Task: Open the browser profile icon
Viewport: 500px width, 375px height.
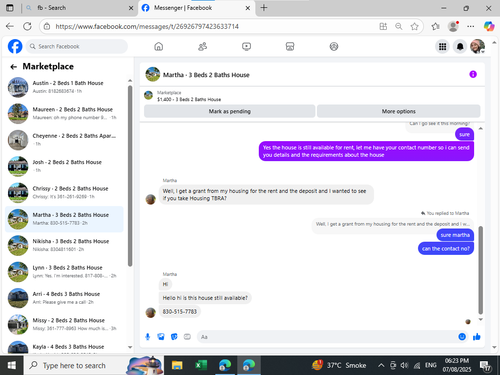Action: tap(453, 26)
